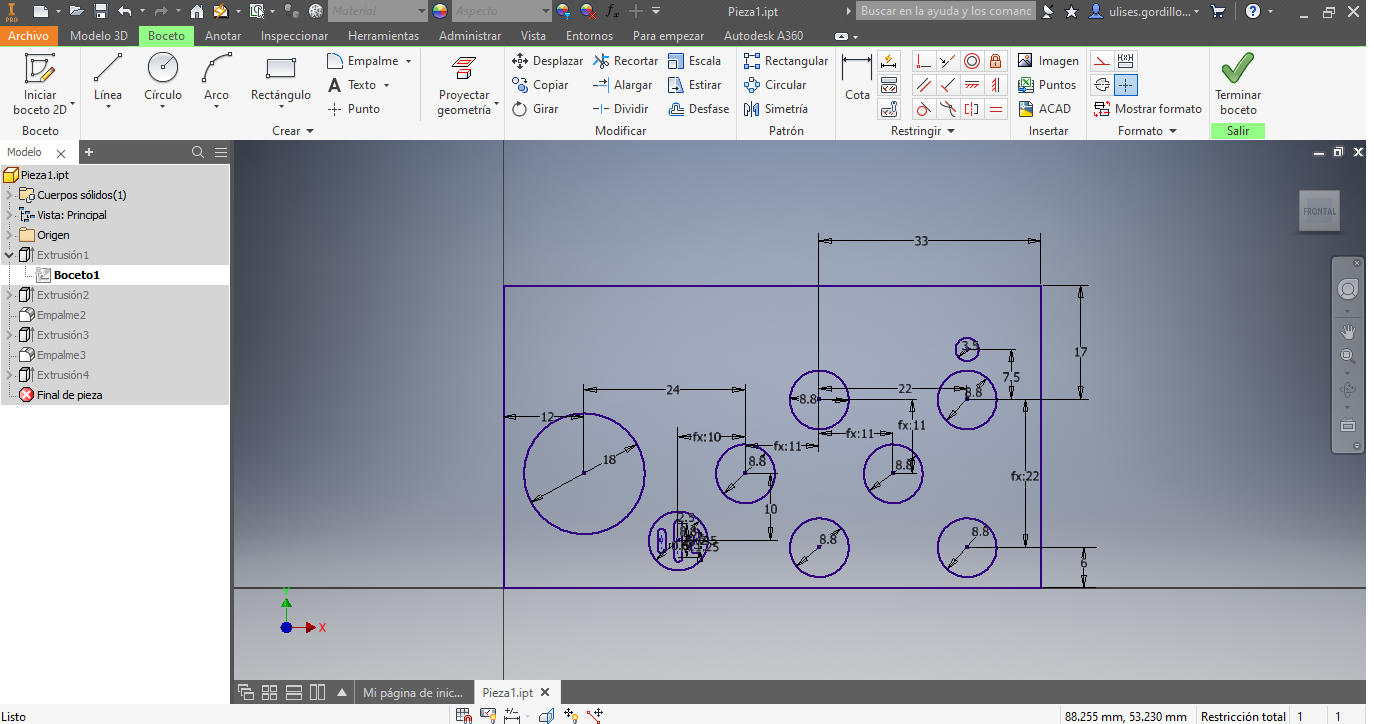Image resolution: width=1374 pixels, height=724 pixels.
Task: Click the concentric constraint icon
Action: click(x=971, y=61)
